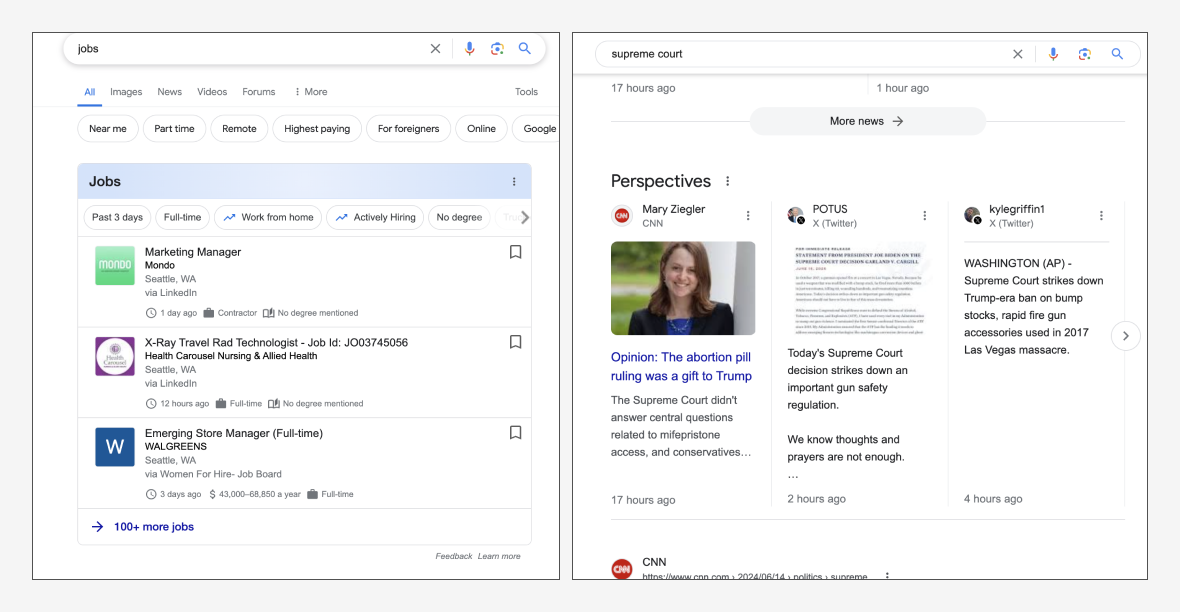Open Mary Ziegler photo thumbnail
Image resolution: width=1180 pixels, height=612 pixels.
point(683,288)
